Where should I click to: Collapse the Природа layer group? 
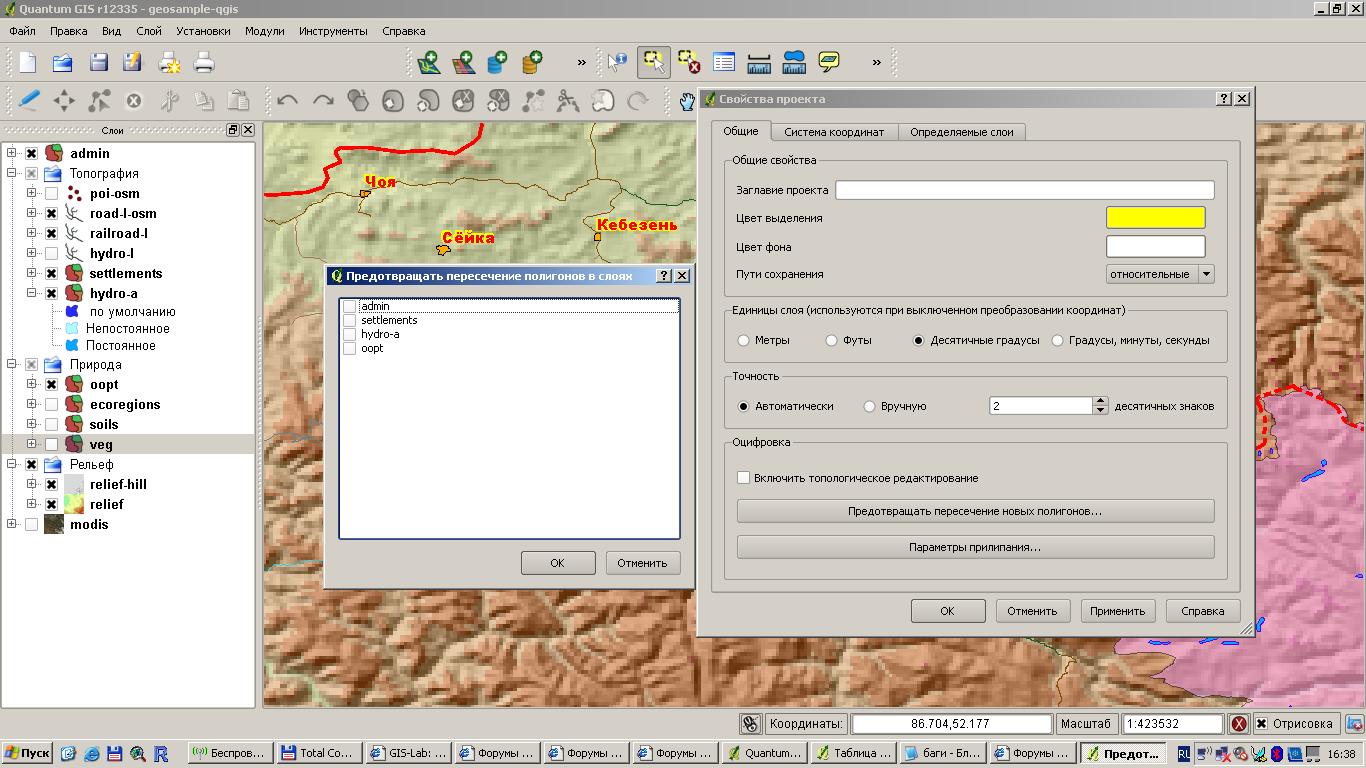pyautogui.click(x=12, y=364)
